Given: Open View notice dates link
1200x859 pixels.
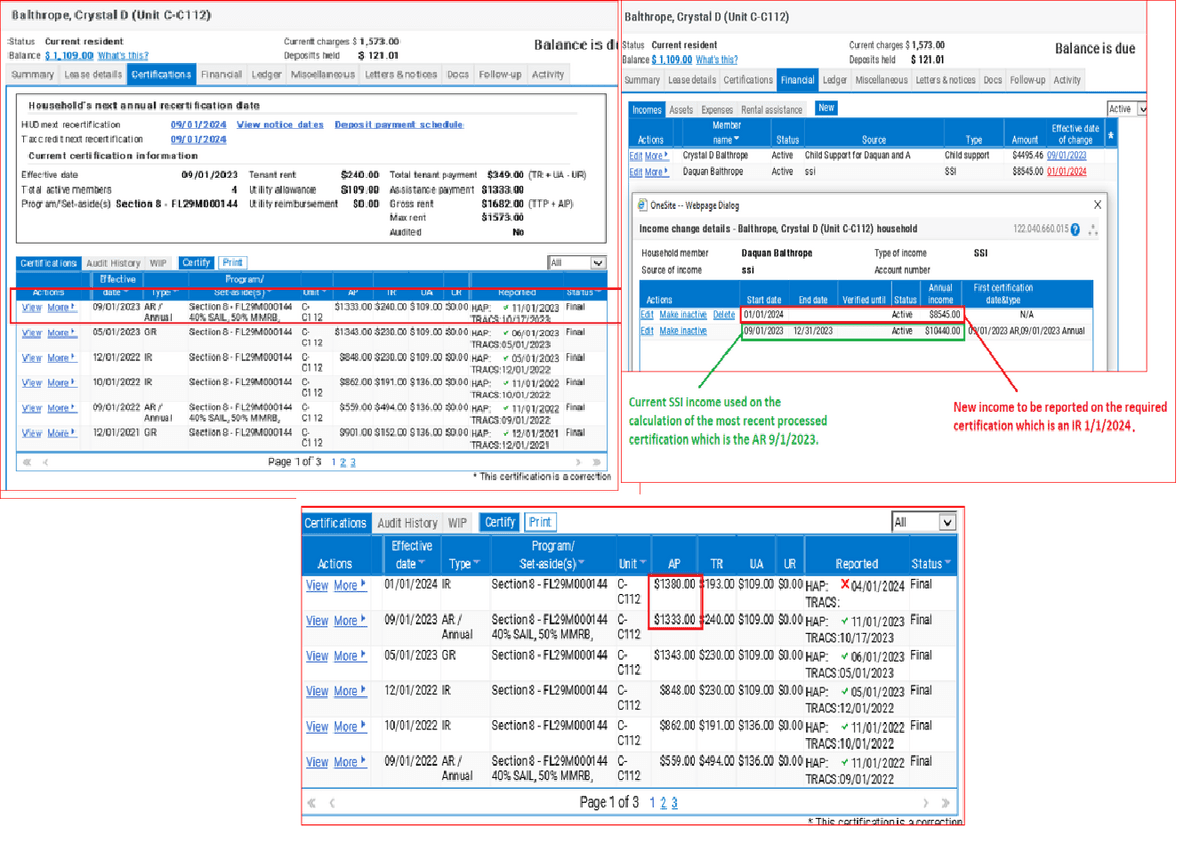Looking at the screenshot, I should pyautogui.click(x=280, y=125).
